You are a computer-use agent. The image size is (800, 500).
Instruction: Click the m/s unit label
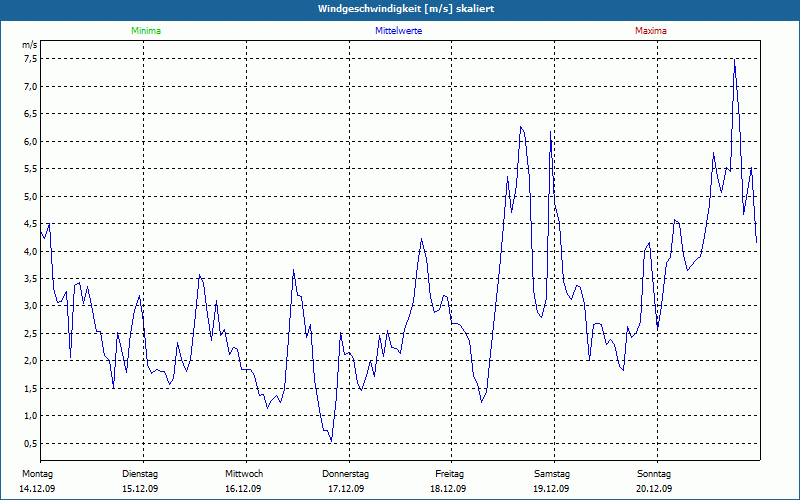[x=30, y=45]
